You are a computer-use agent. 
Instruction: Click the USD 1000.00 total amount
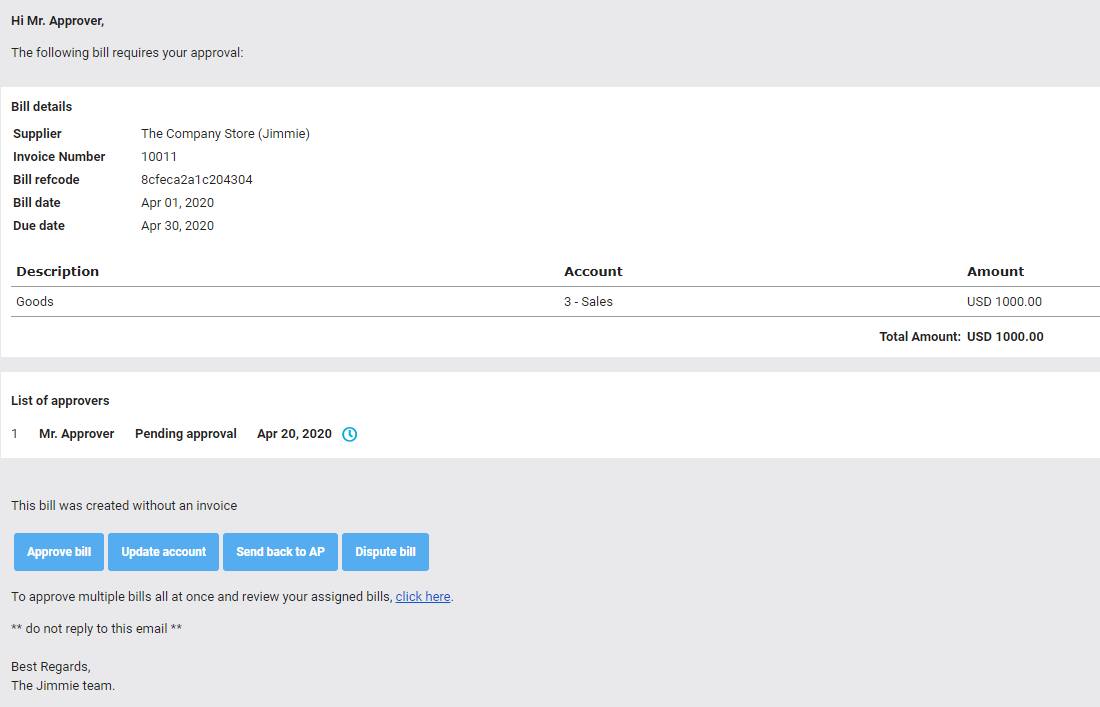click(1005, 336)
